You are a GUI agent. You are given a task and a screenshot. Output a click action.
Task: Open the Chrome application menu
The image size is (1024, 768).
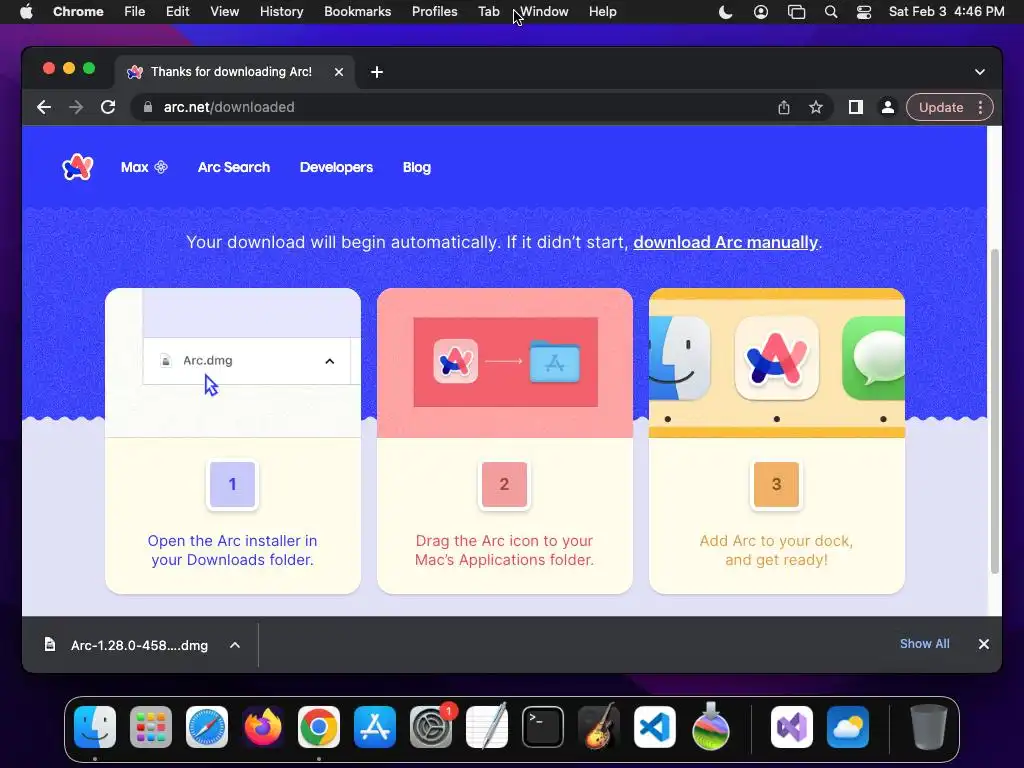pyautogui.click(x=78, y=12)
